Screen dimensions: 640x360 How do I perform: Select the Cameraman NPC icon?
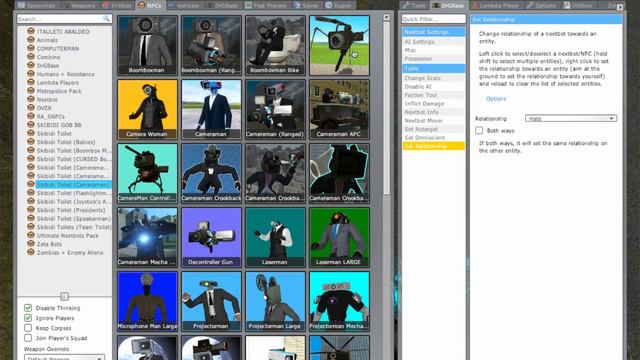(211, 109)
